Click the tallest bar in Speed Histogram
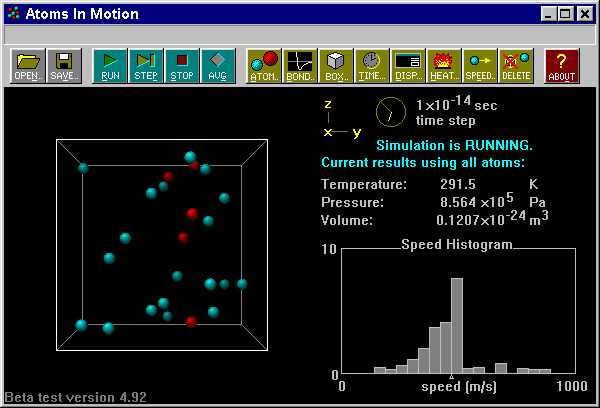 (x=457, y=326)
